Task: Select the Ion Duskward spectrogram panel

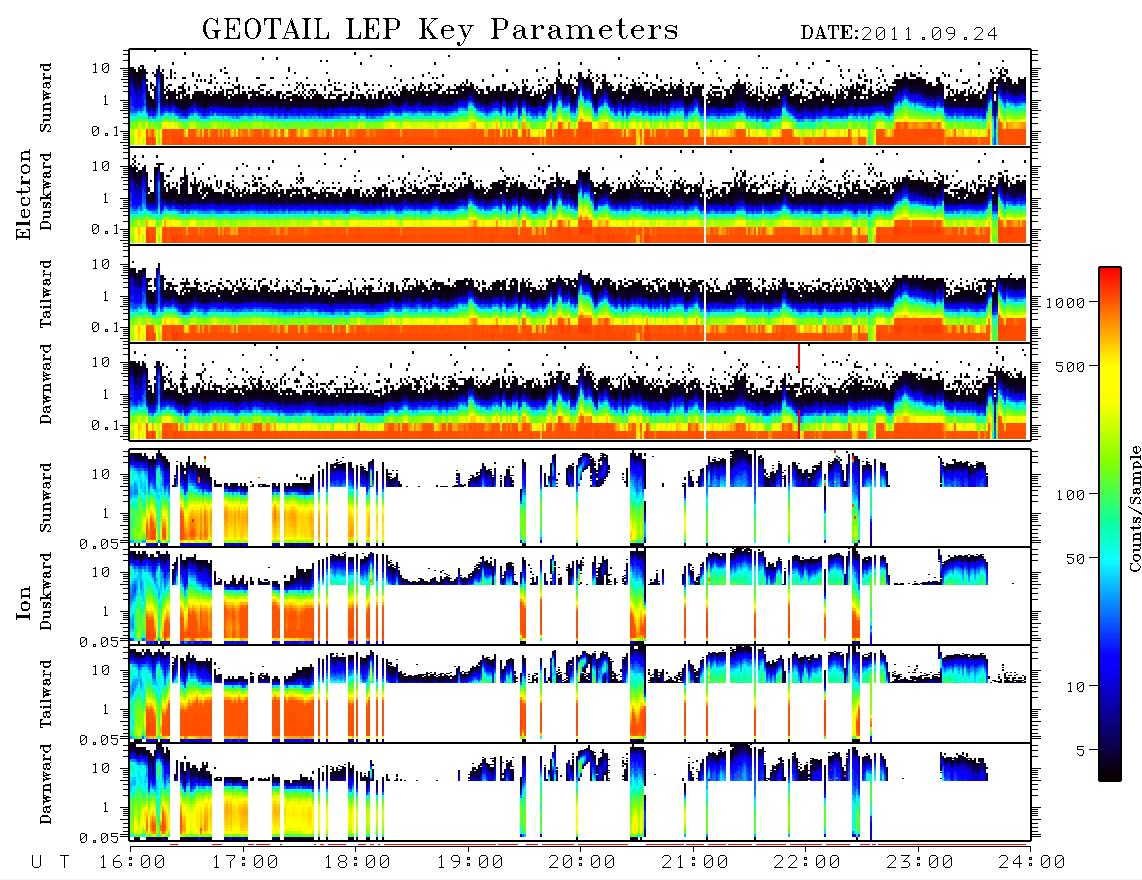Action: click(x=580, y=595)
